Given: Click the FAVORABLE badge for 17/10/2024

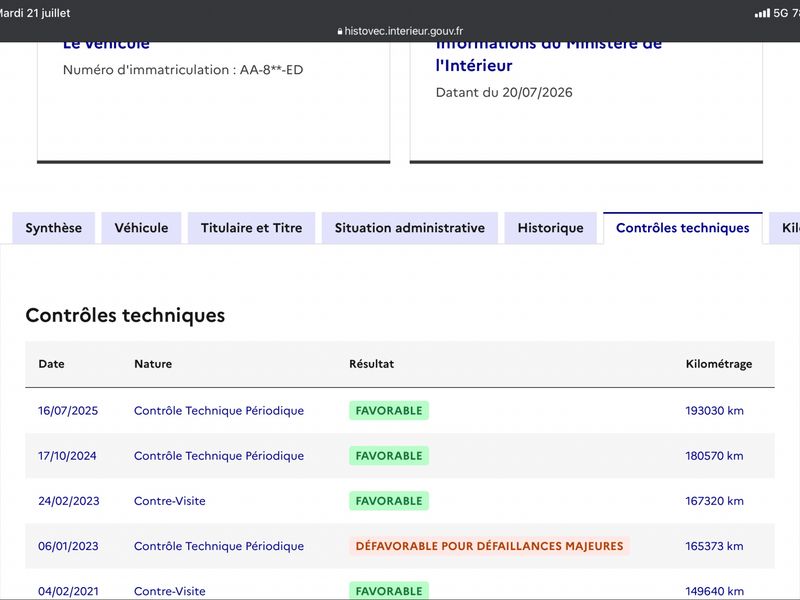Looking at the screenshot, I should coord(389,456).
